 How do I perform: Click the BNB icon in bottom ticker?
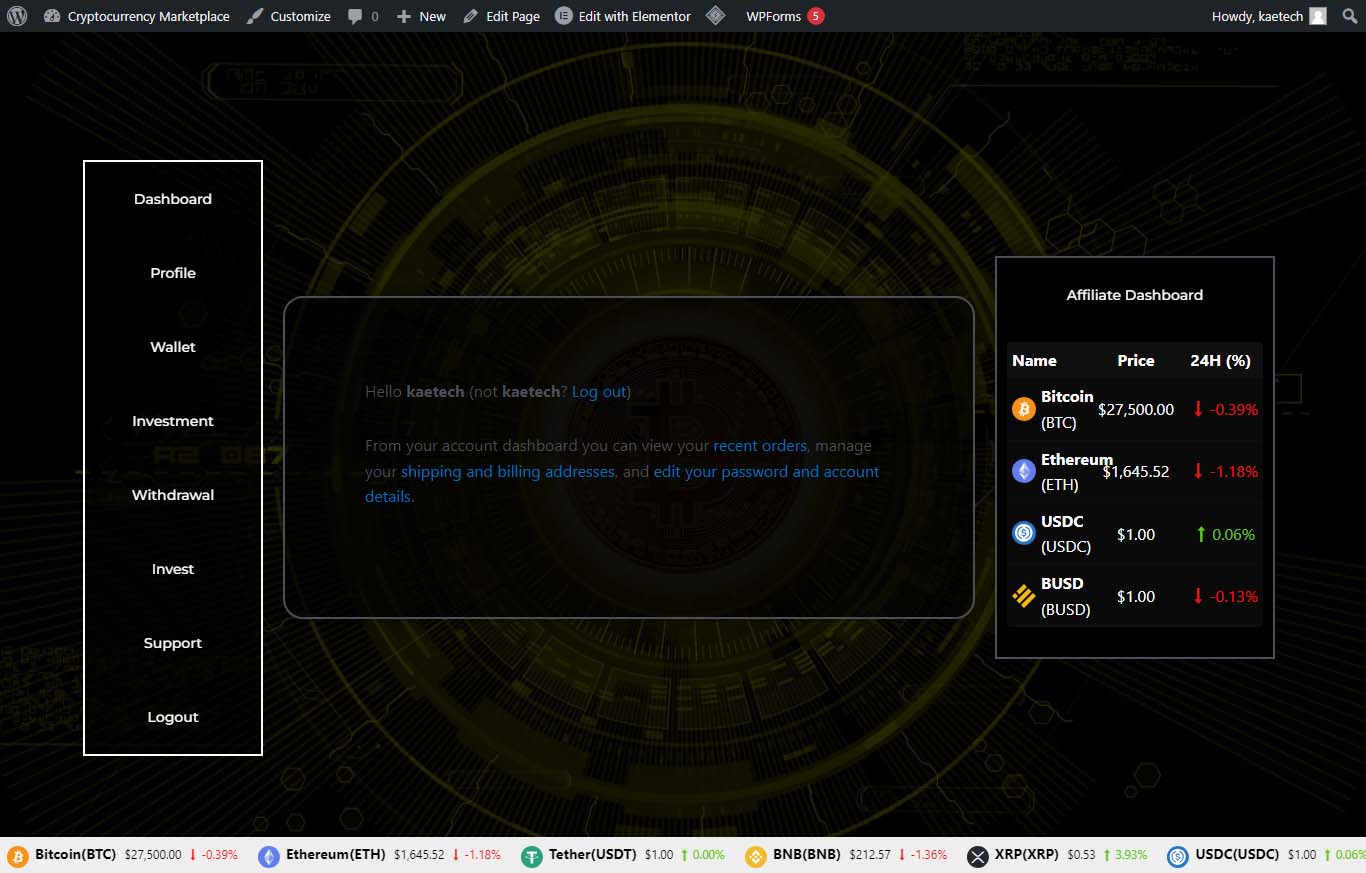[756, 856]
